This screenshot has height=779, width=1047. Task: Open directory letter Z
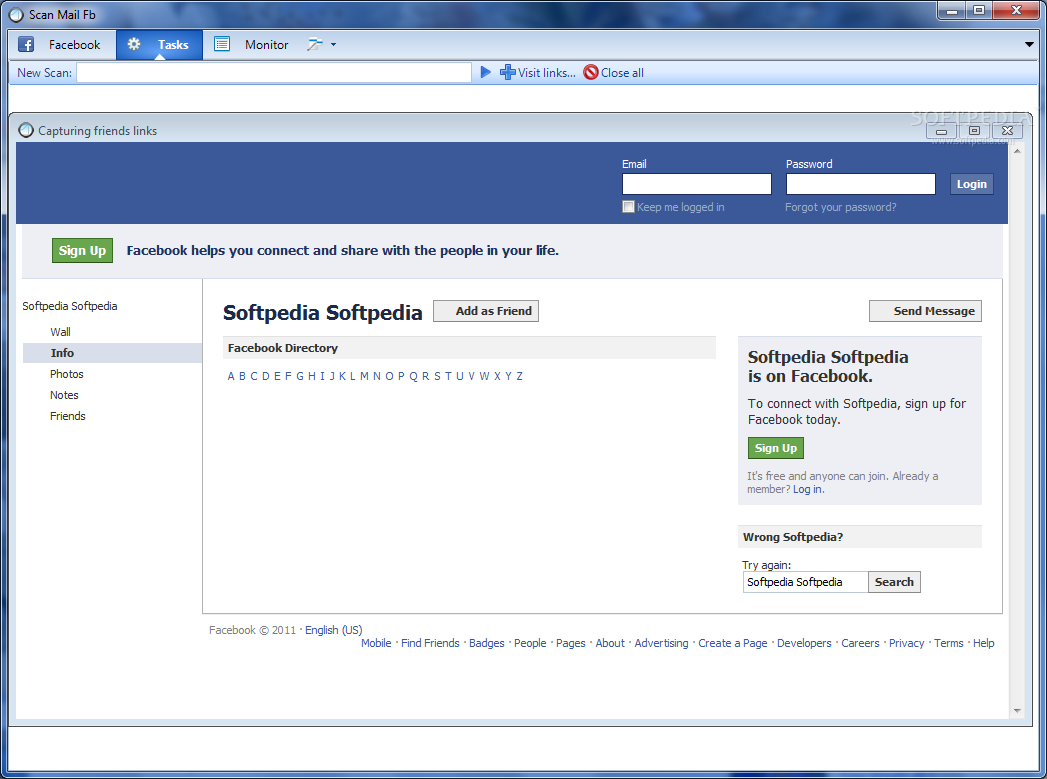point(519,376)
